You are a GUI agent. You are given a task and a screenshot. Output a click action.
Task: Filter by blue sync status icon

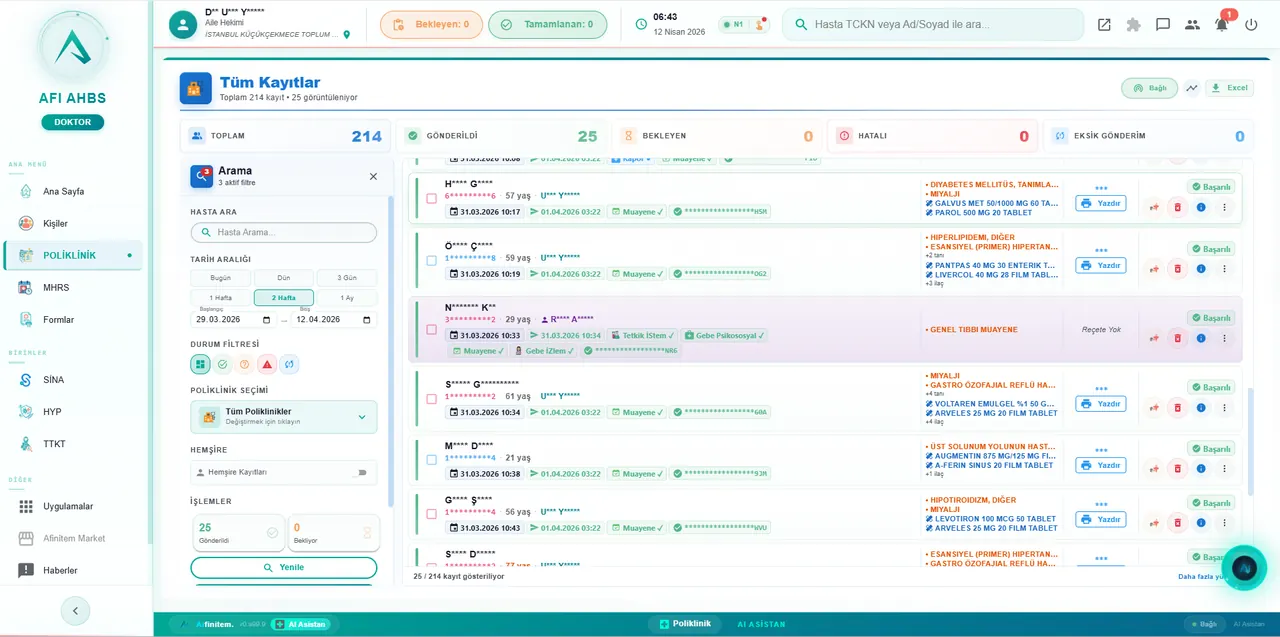click(x=289, y=365)
